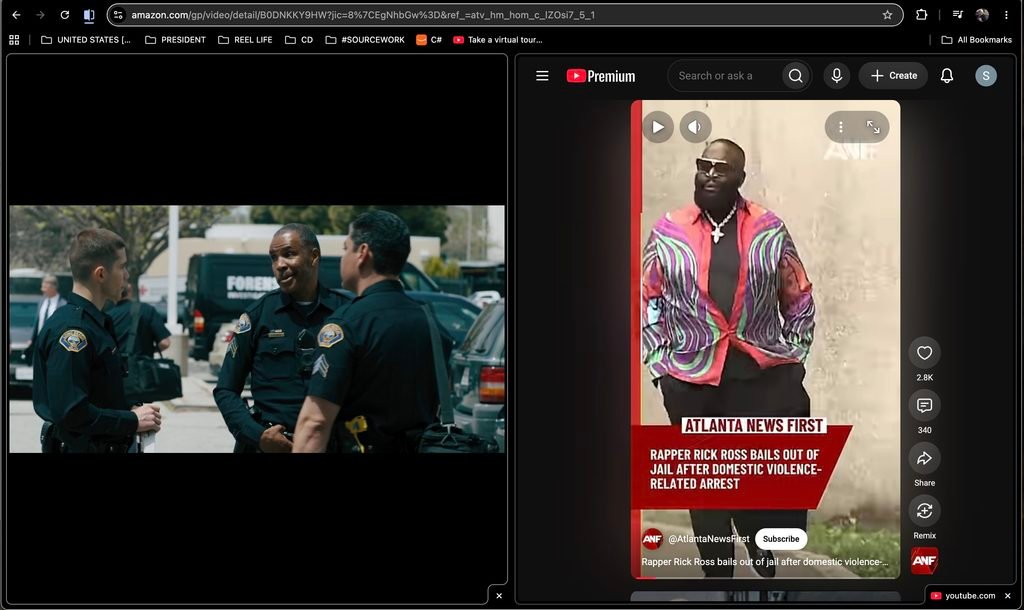Play the Rick Ross Short
Screen dimensions: 1024x610
(x=658, y=127)
